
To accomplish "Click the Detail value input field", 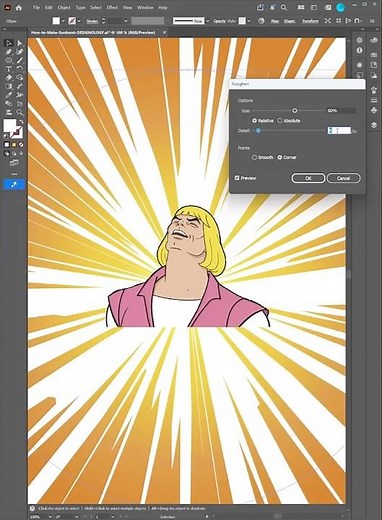I will coord(339,131).
